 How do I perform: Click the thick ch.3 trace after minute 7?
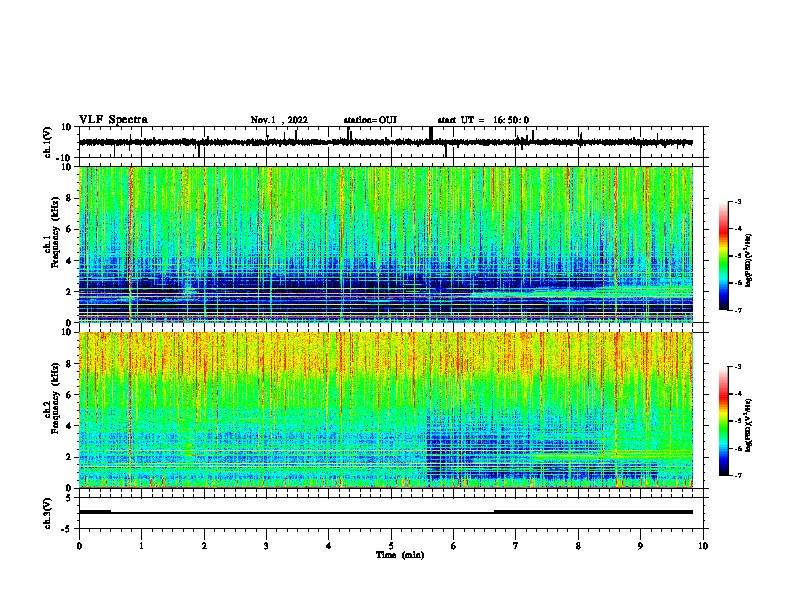[x=593, y=512]
